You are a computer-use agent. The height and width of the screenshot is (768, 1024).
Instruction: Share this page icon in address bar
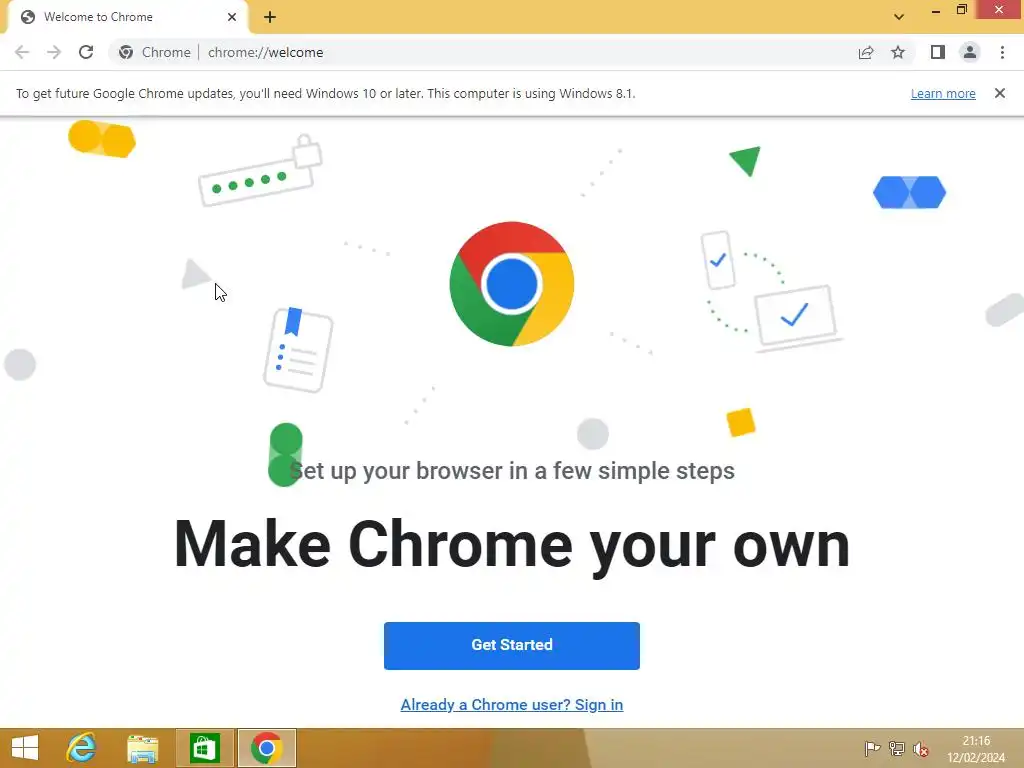tap(866, 52)
